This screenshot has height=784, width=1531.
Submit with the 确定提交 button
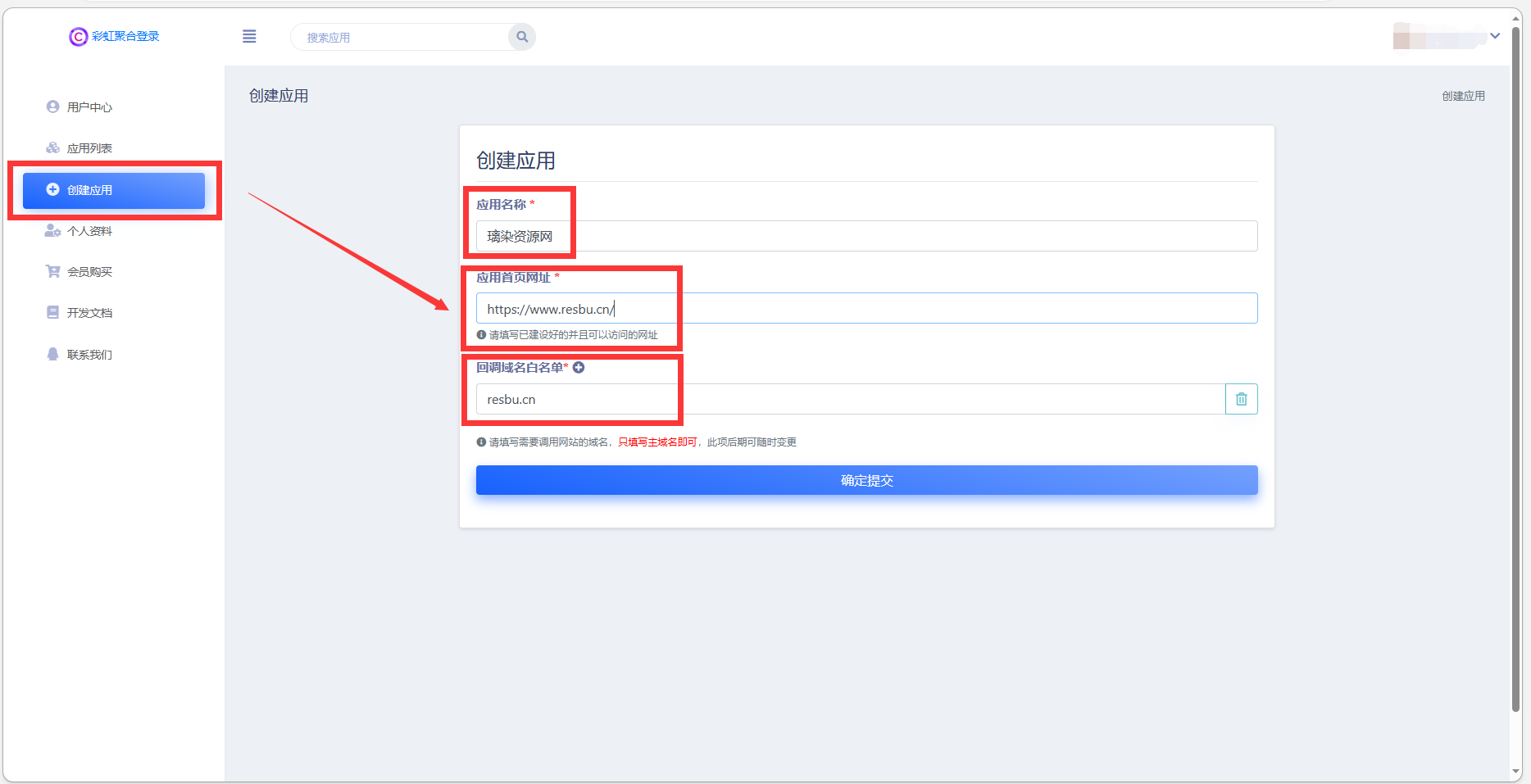click(x=867, y=480)
